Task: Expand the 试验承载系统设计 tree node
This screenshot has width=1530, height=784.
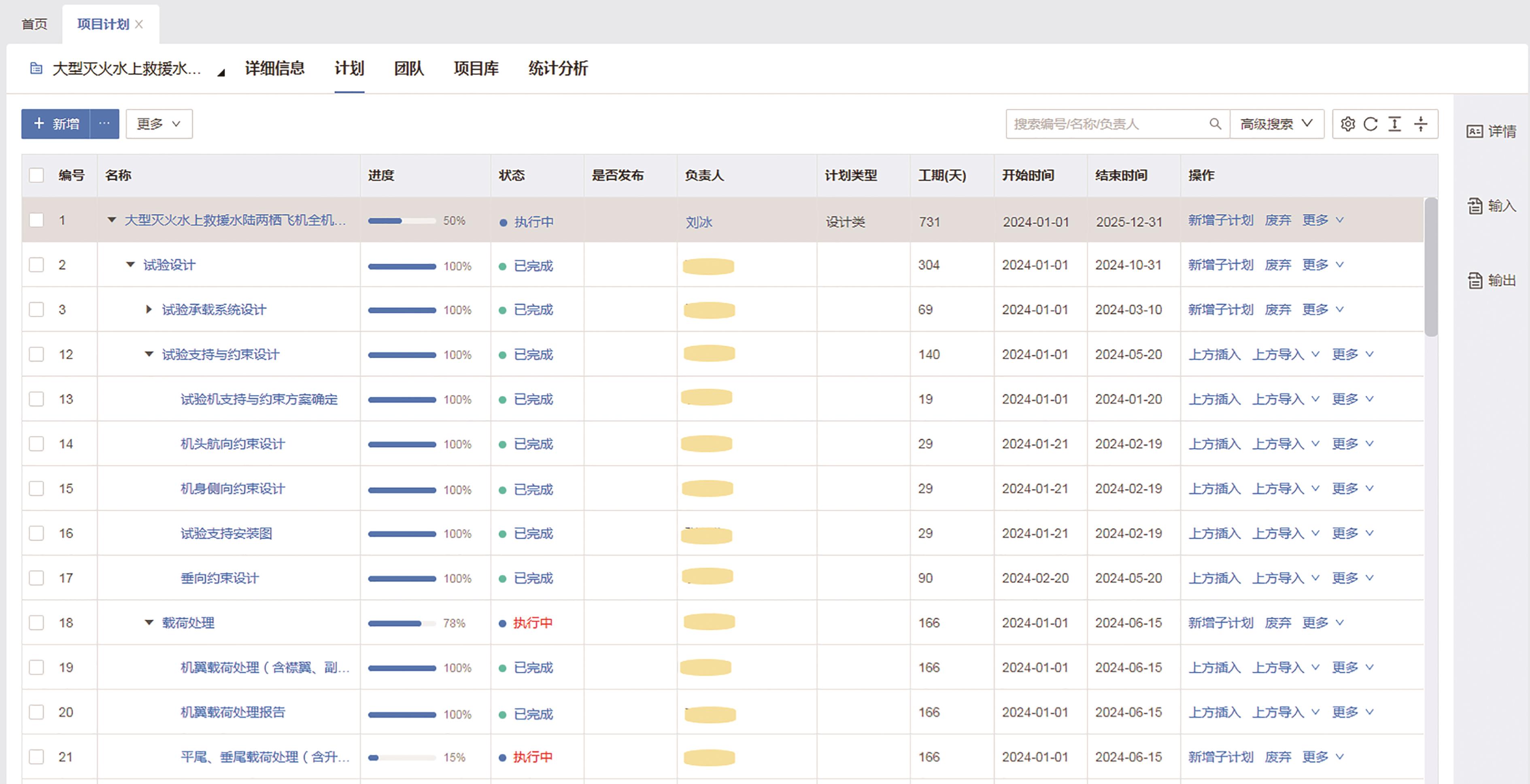Action: tap(149, 310)
